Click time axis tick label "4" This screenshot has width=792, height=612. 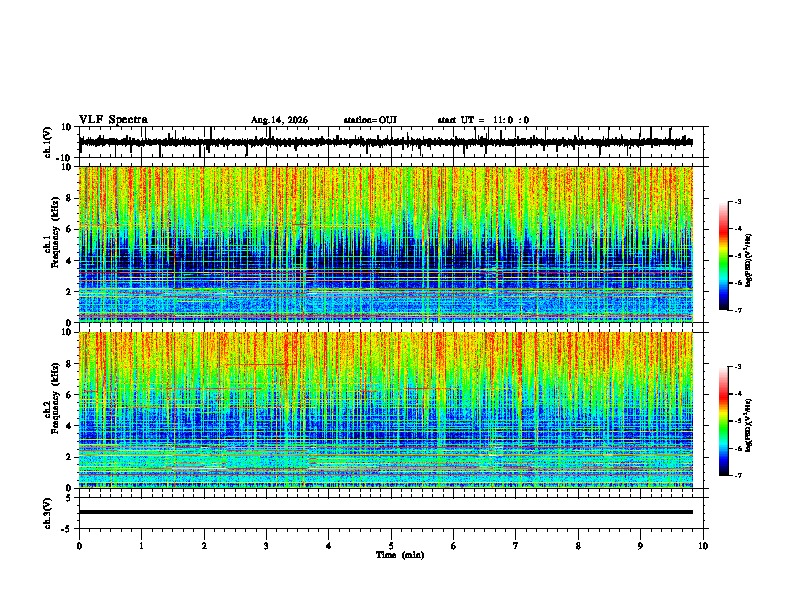[329, 546]
